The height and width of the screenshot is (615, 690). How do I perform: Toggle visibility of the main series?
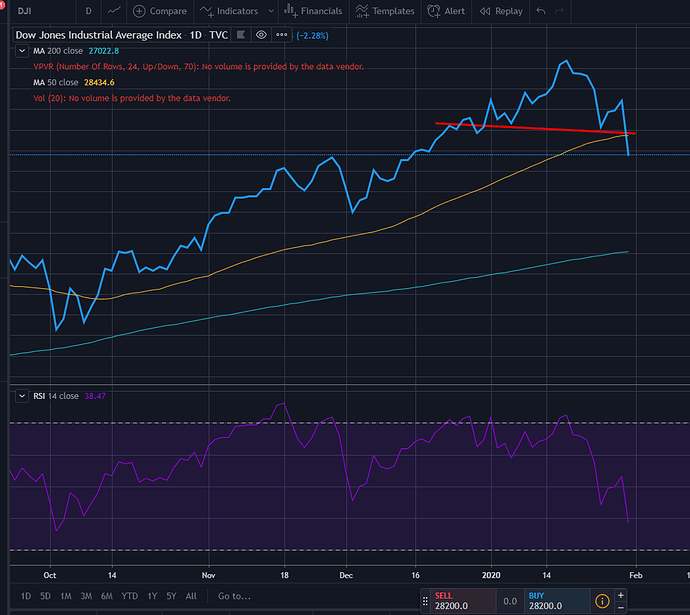(261, 35)
